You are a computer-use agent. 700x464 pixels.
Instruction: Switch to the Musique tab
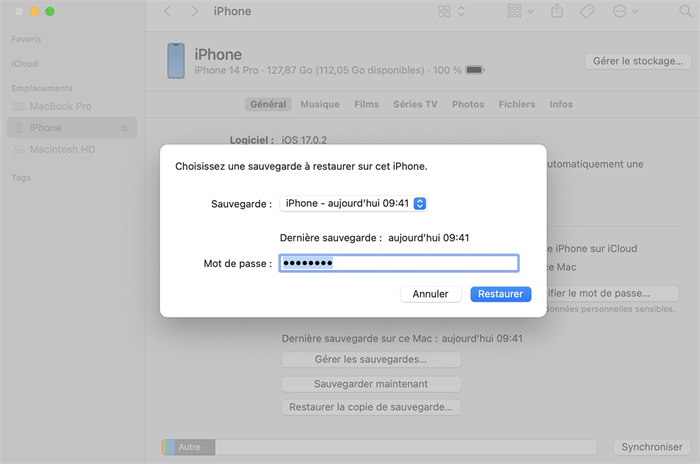pos(320,104)
